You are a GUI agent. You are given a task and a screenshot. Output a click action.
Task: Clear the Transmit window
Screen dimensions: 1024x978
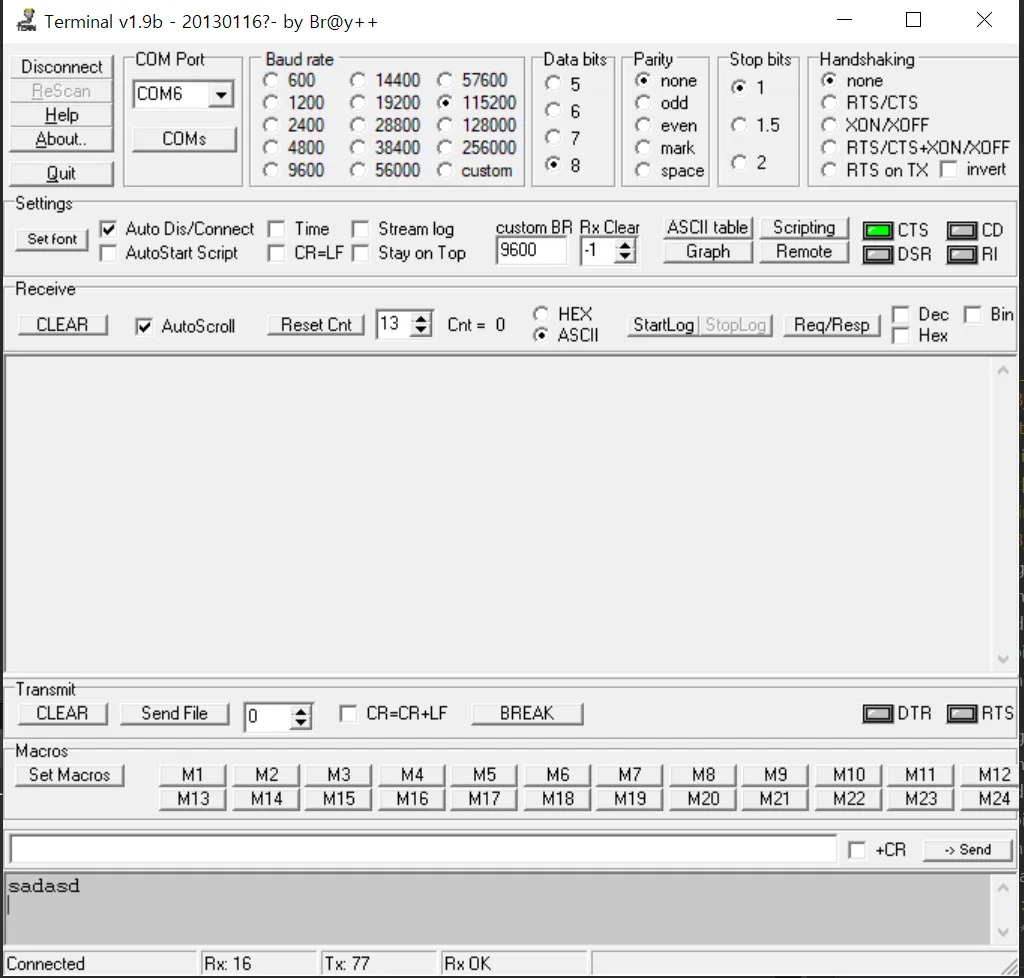[x=62, y=714]
